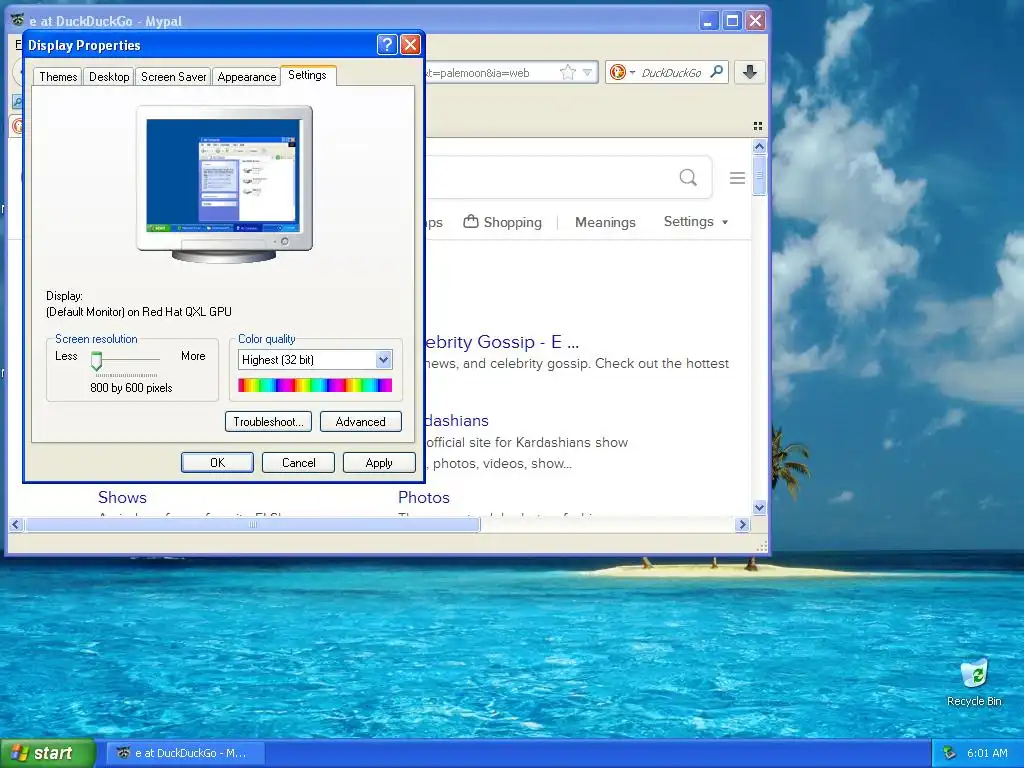1024x768 pixels.
Task: Switch to the Themes tab
Action: (58, 76)
